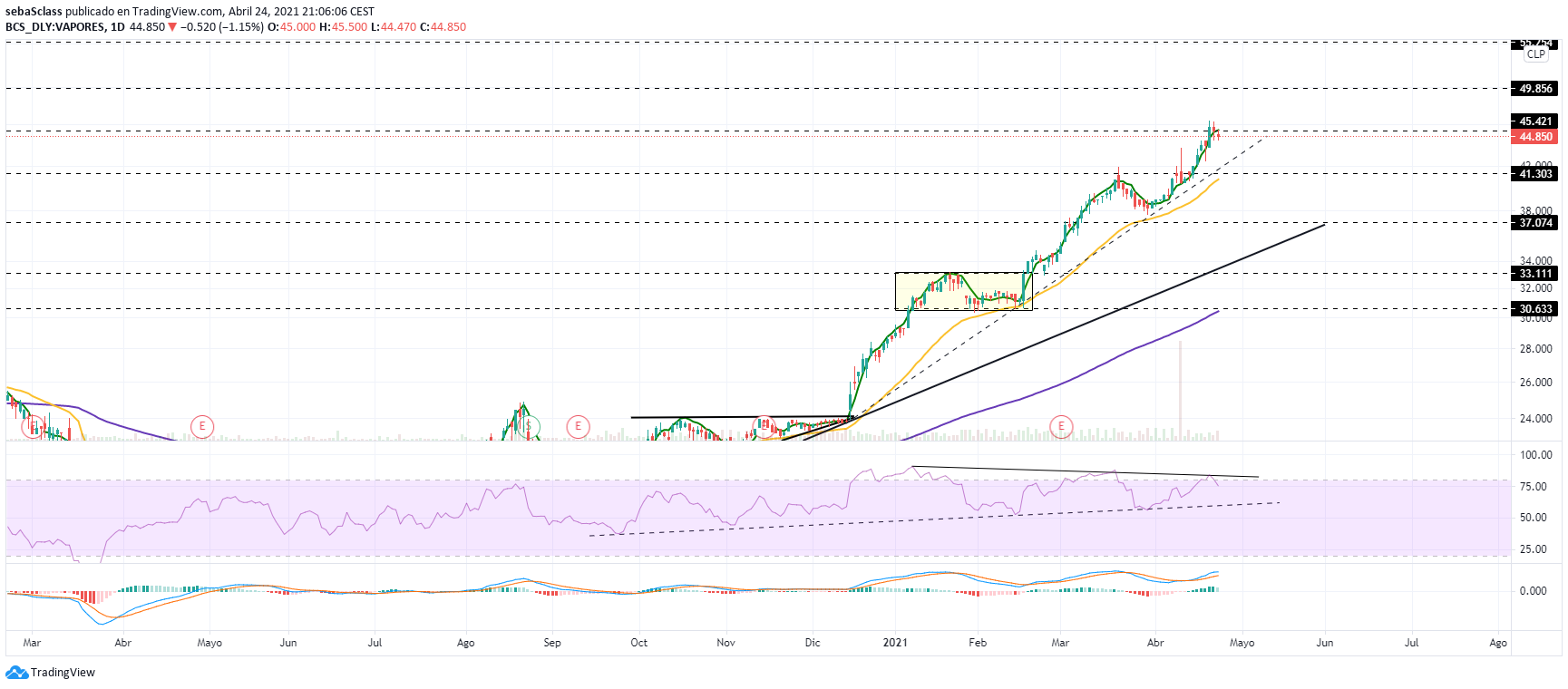
Task: Click the TradingView wordmark text
Action: [63, 673]
